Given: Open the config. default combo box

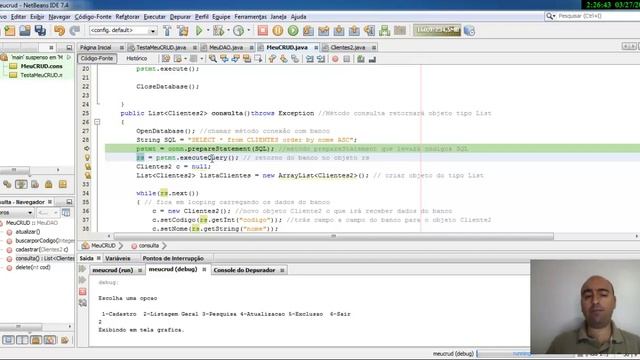Looking at the screenshot, I should (123, 31).
